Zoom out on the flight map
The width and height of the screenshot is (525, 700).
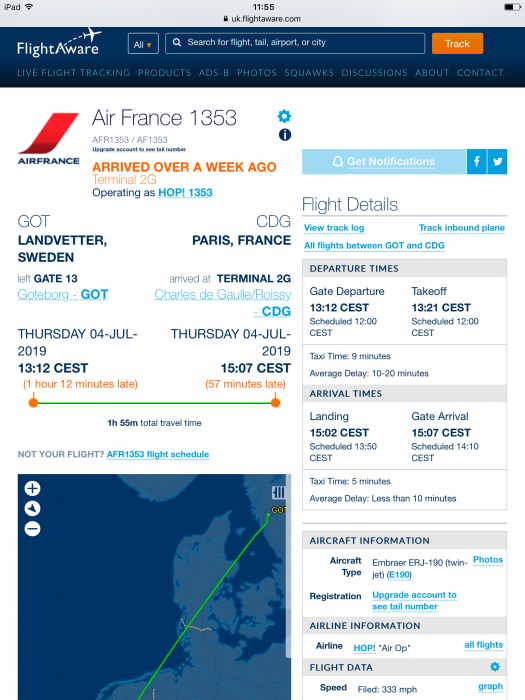click(32, 529)
